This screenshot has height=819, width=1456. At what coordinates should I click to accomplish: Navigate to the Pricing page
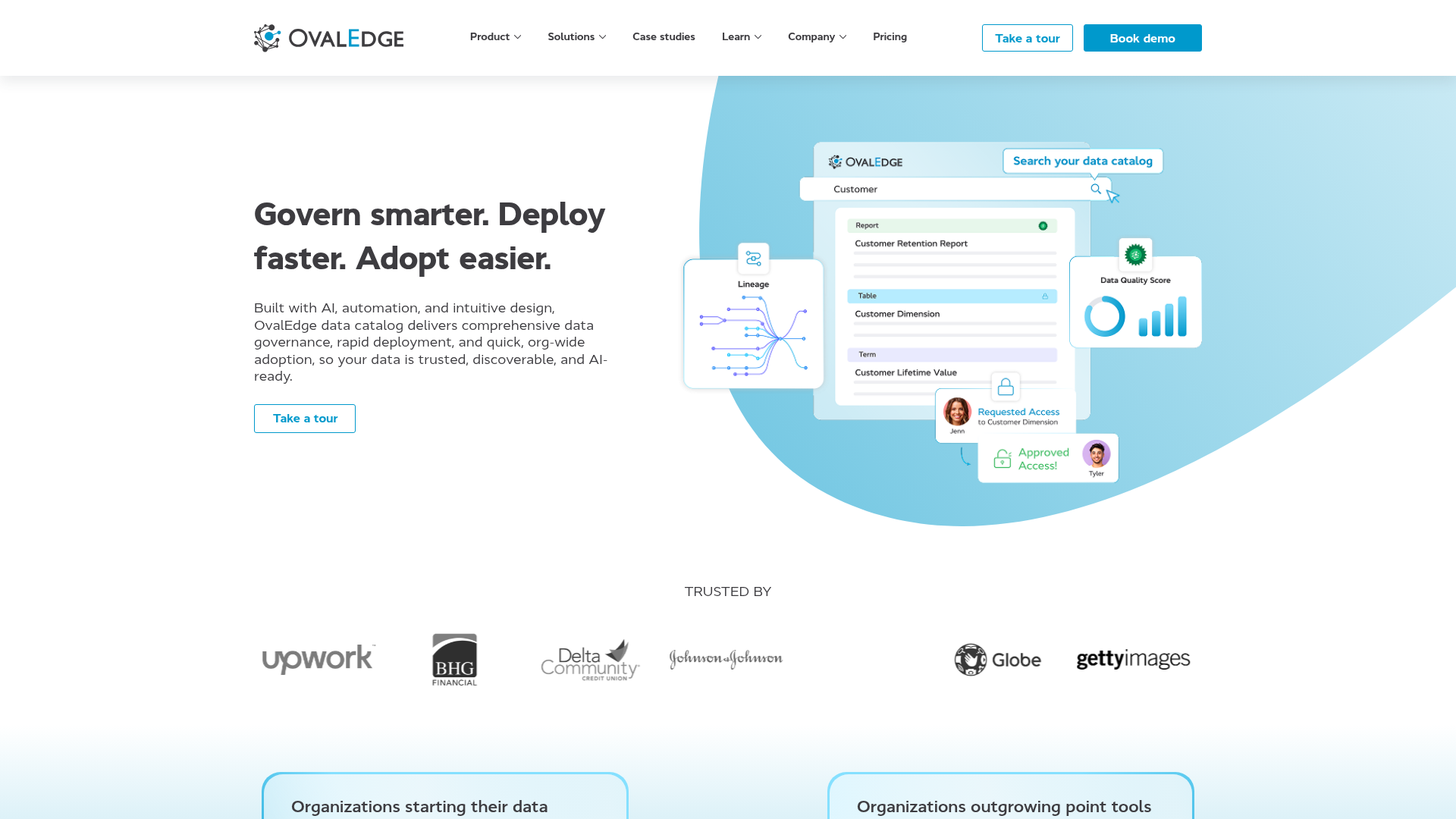tap(890, 36)
